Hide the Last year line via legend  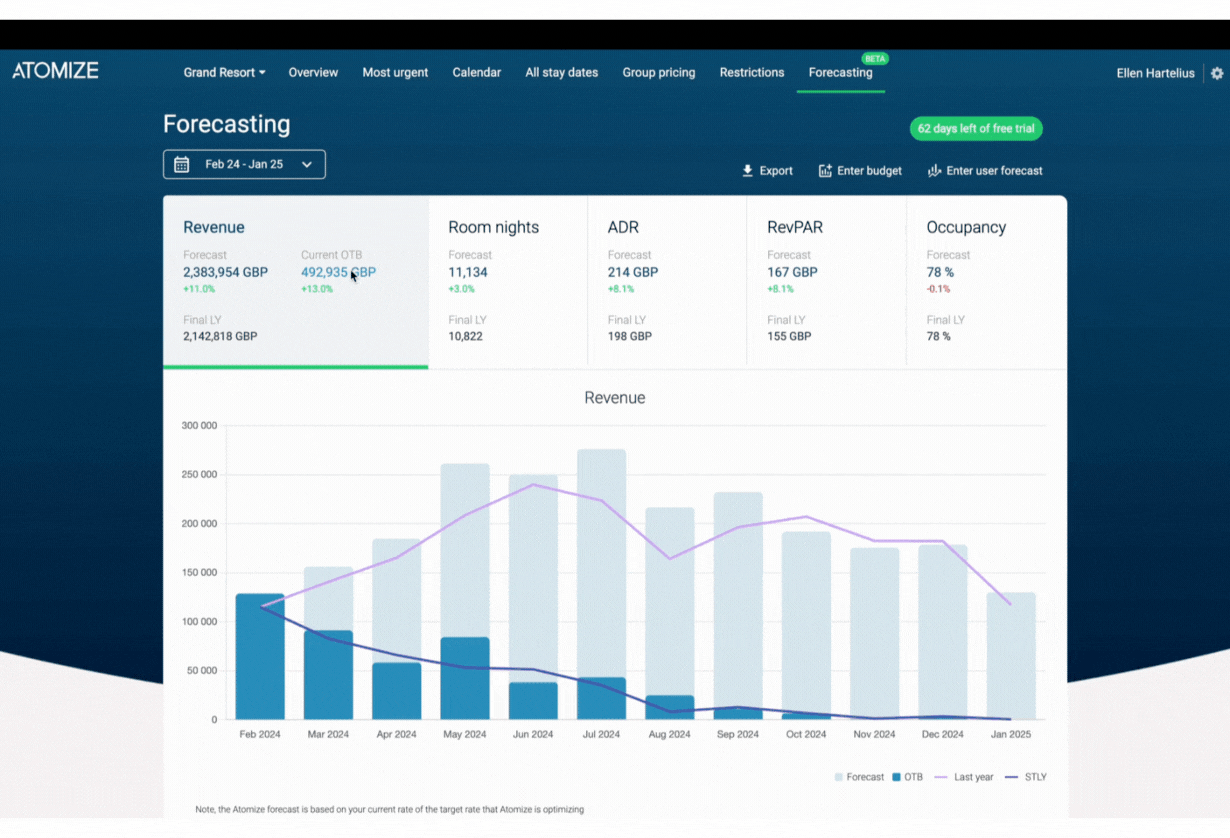tap(963, 777)
